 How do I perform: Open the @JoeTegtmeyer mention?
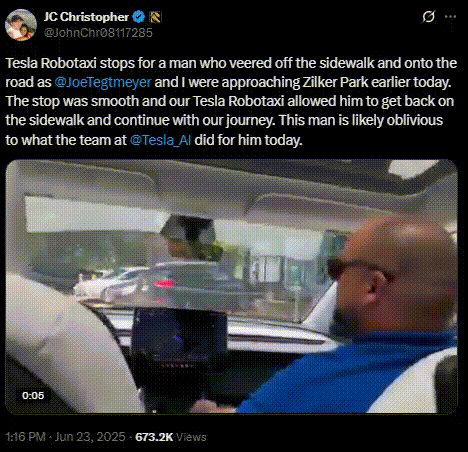103,82
